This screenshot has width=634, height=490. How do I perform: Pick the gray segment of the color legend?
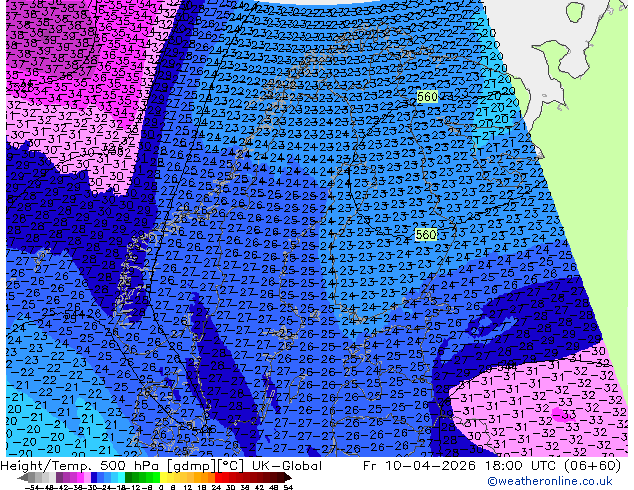tap(32, 478)
